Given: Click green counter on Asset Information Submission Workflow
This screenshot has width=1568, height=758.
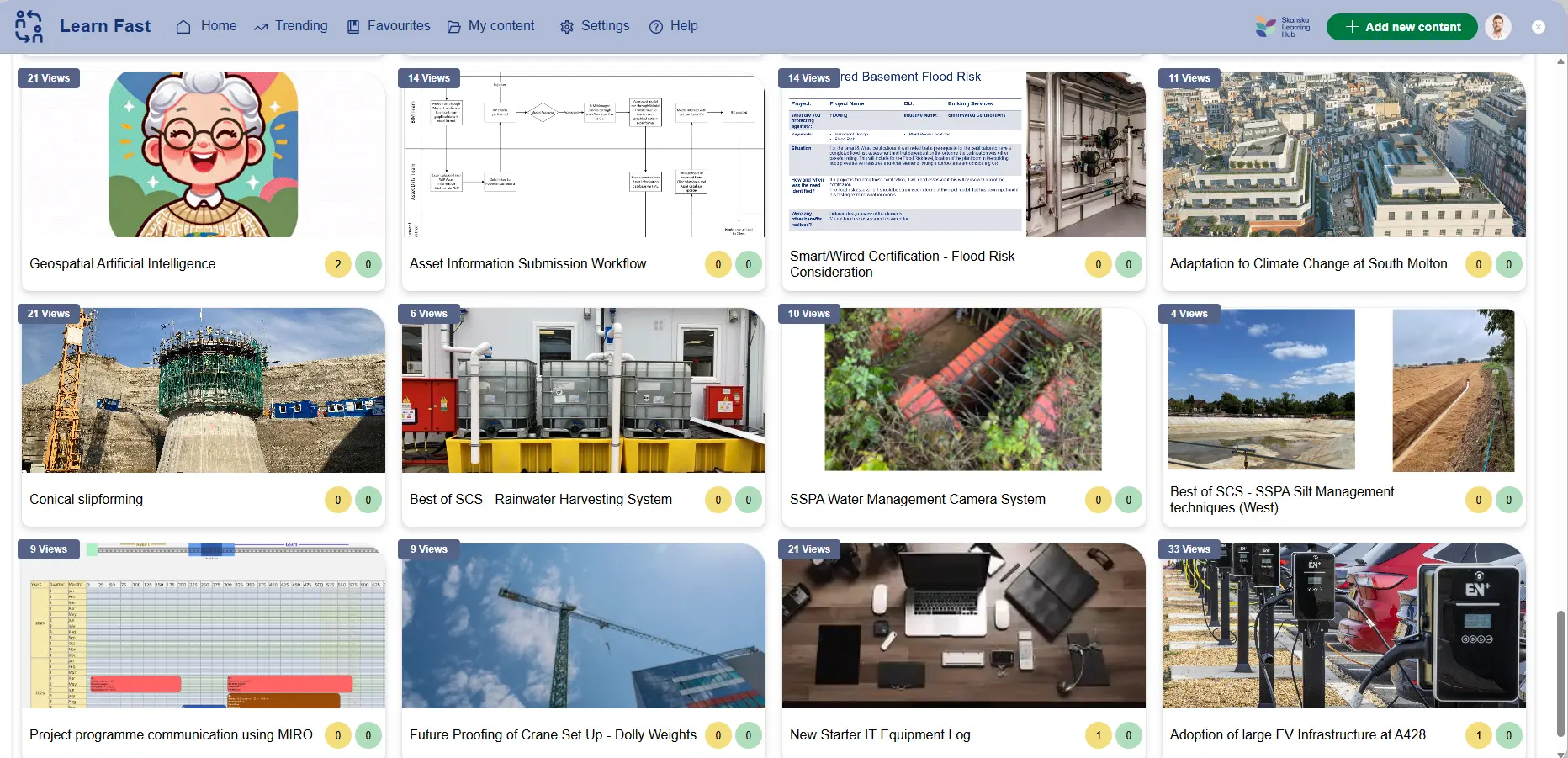Looking at the screenshot, I should tap(749, 264).
